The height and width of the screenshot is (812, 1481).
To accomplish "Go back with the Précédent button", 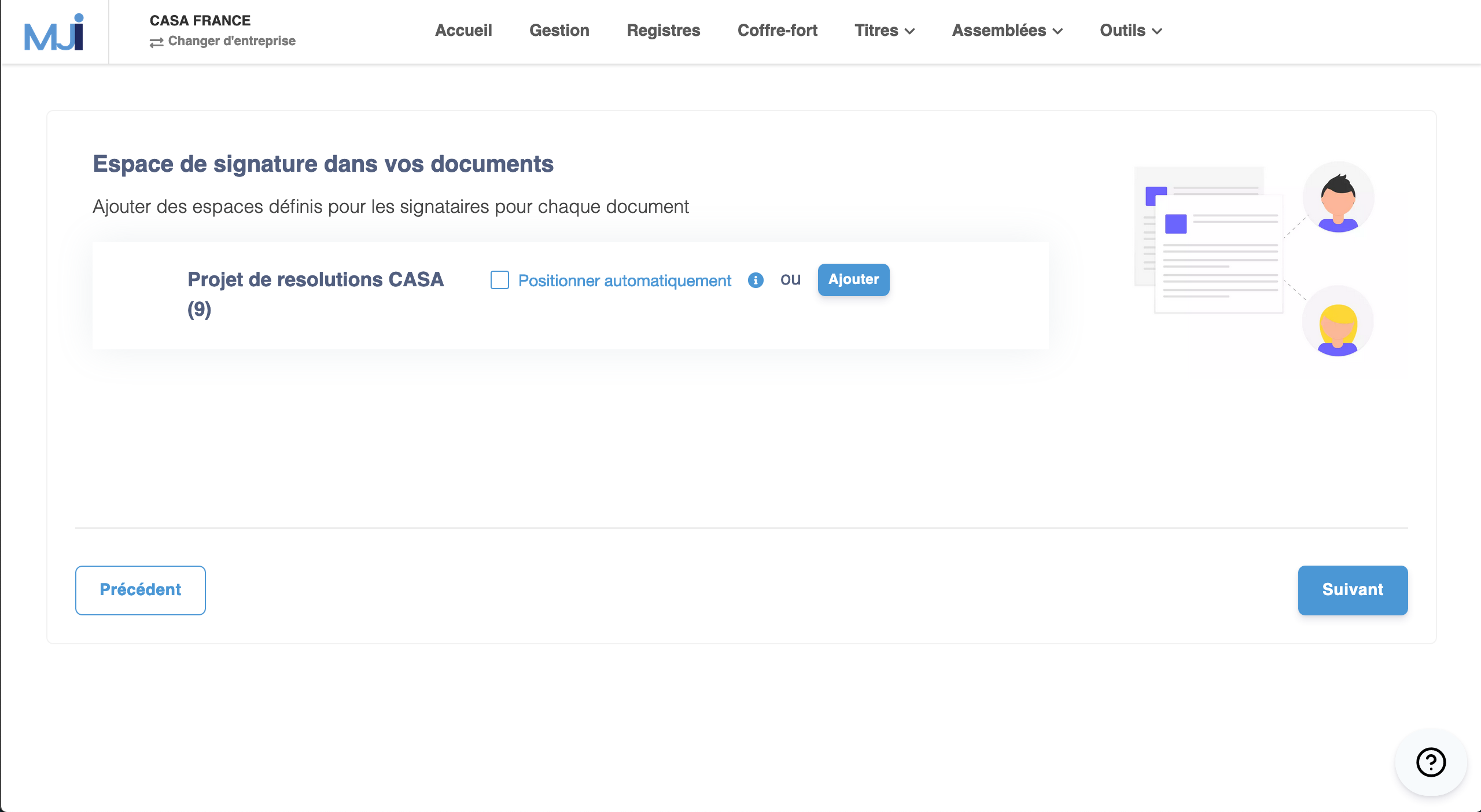I will [x=141, y=590].
